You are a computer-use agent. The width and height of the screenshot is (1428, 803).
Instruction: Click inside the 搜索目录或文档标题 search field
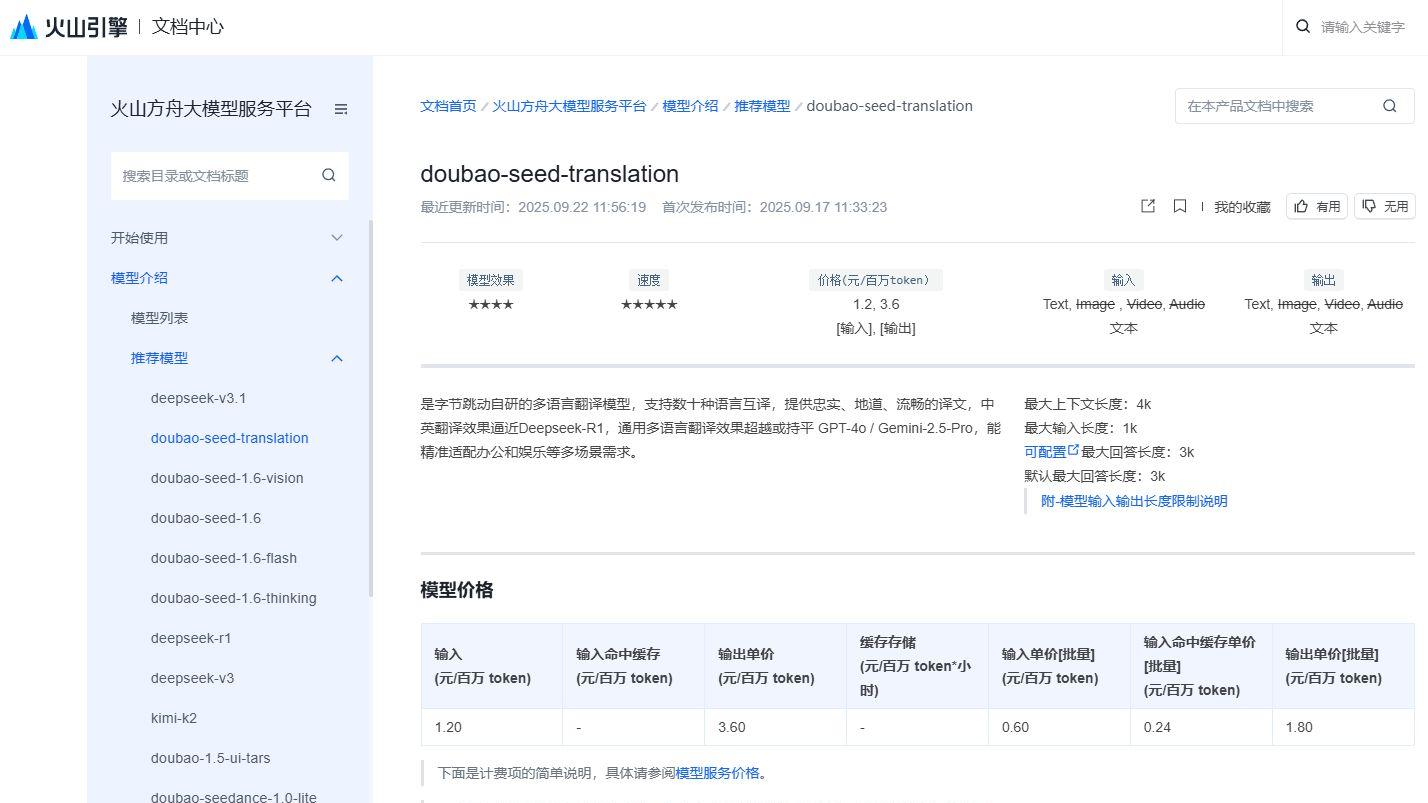click(210, 175)
